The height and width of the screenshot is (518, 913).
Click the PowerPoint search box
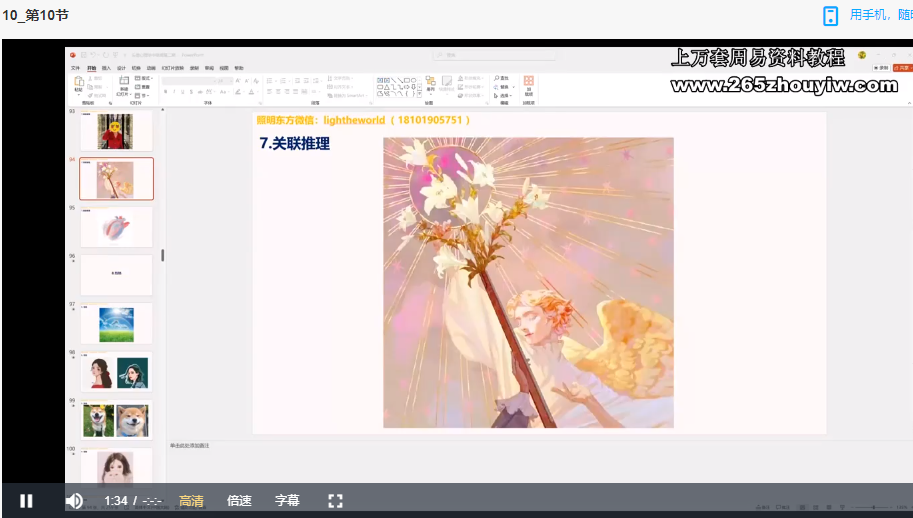(495, 55)
